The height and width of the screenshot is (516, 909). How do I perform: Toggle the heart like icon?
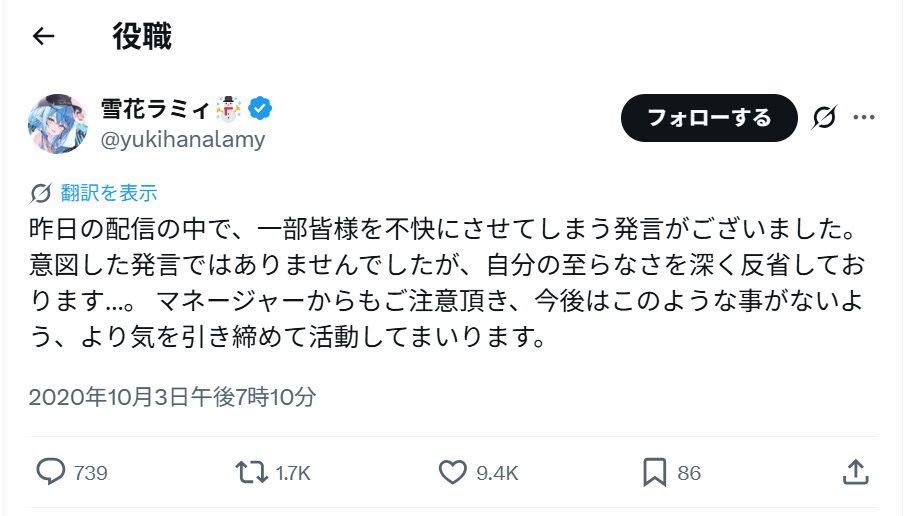(x=453, y=472)
